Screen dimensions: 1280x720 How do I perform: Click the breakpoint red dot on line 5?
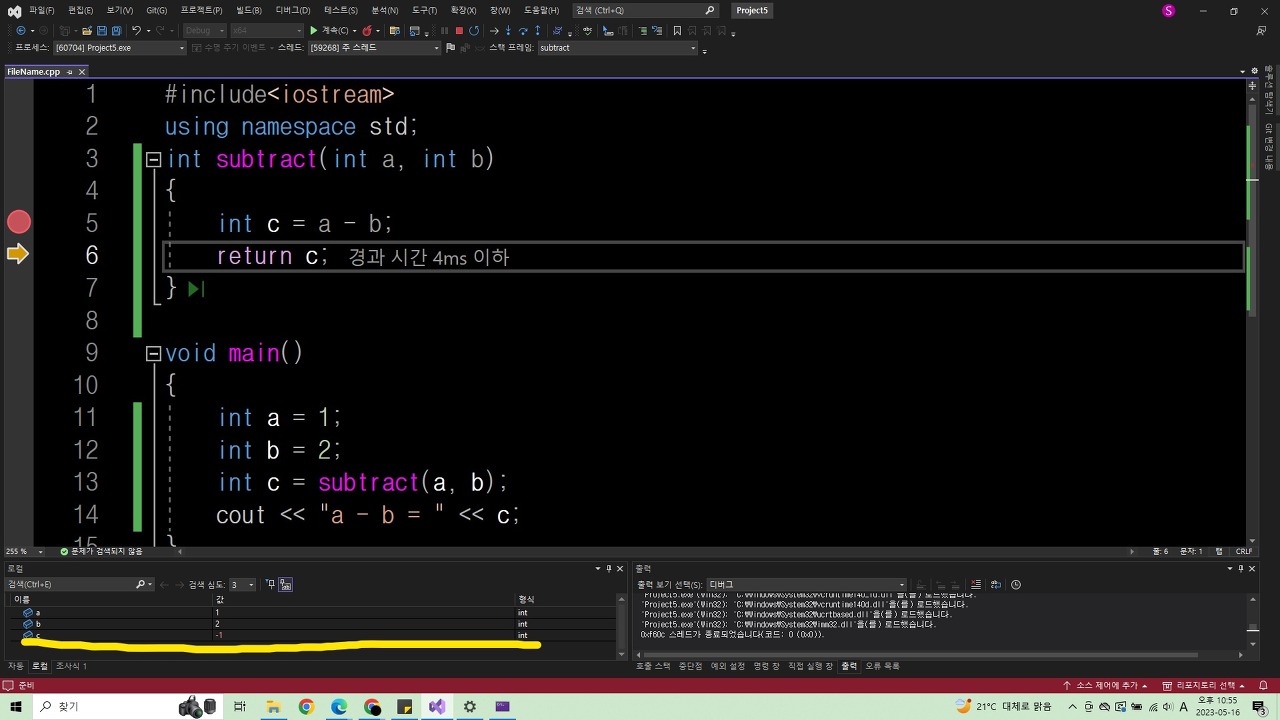[x=19, y=222]
